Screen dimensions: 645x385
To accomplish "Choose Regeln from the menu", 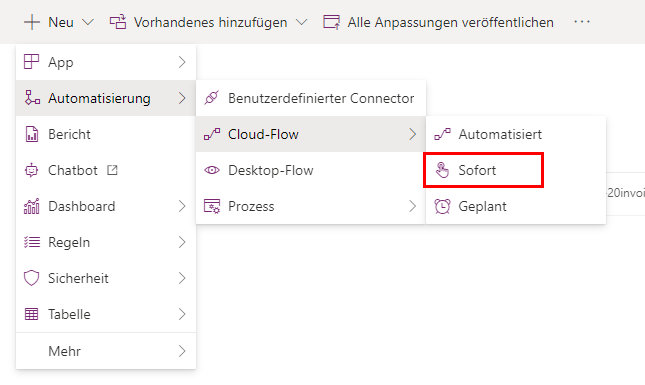I will [x=106, y=242].
